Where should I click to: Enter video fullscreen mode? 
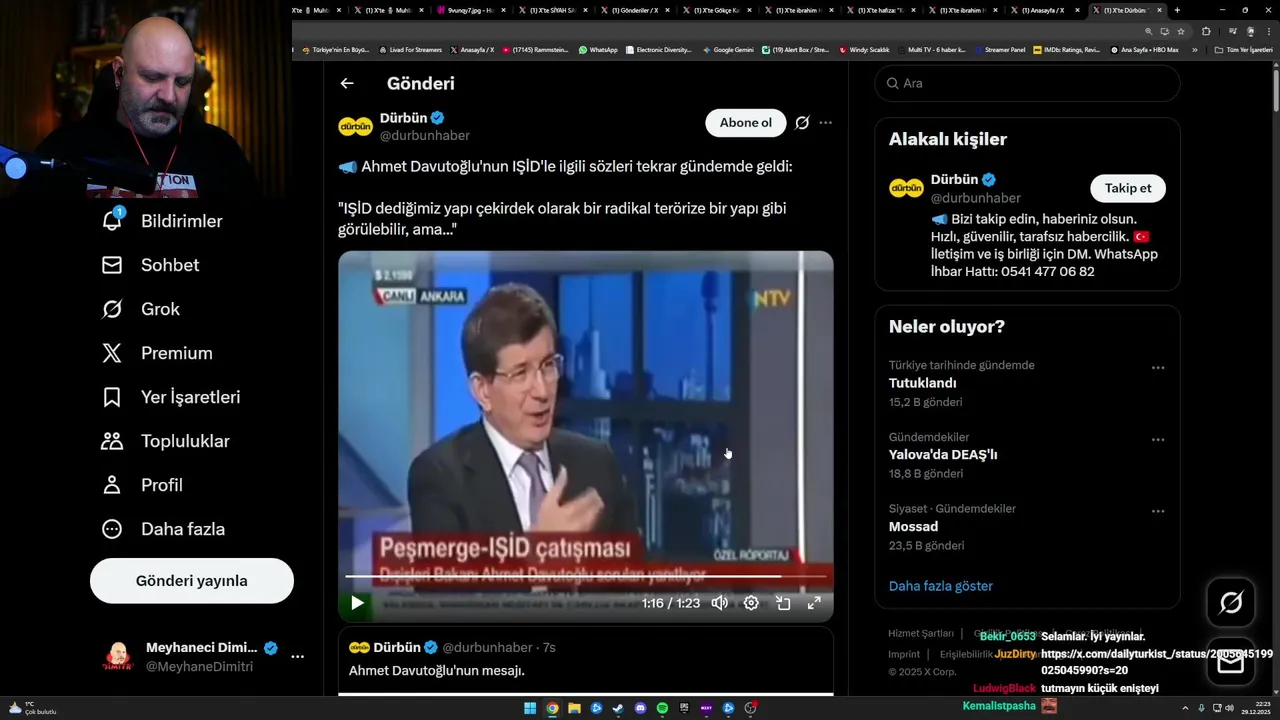coord(814,603)
